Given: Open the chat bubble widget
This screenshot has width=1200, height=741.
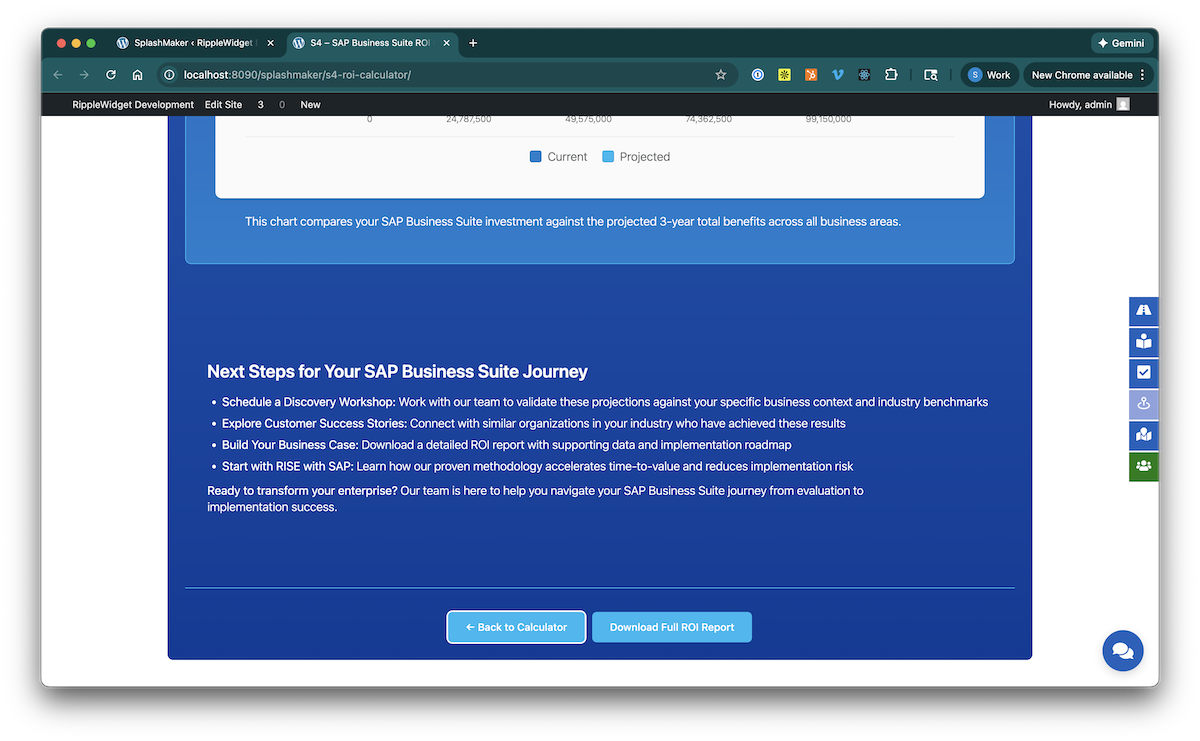Looking at the screenshot, I should coord(1122,651).
